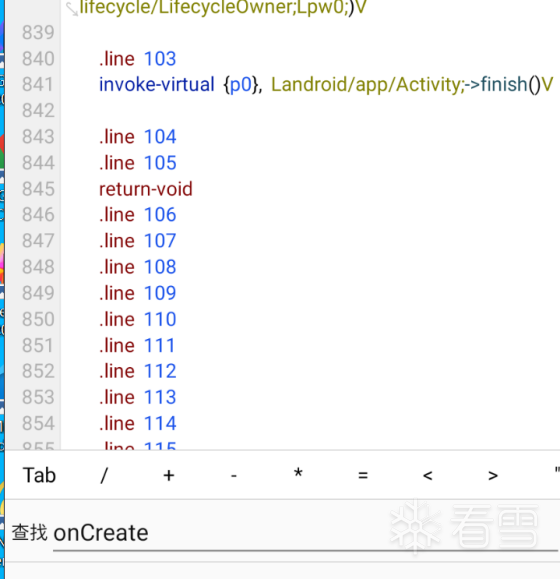
Task: Place cursor on '.line 107'
Action: click(138, 241)
